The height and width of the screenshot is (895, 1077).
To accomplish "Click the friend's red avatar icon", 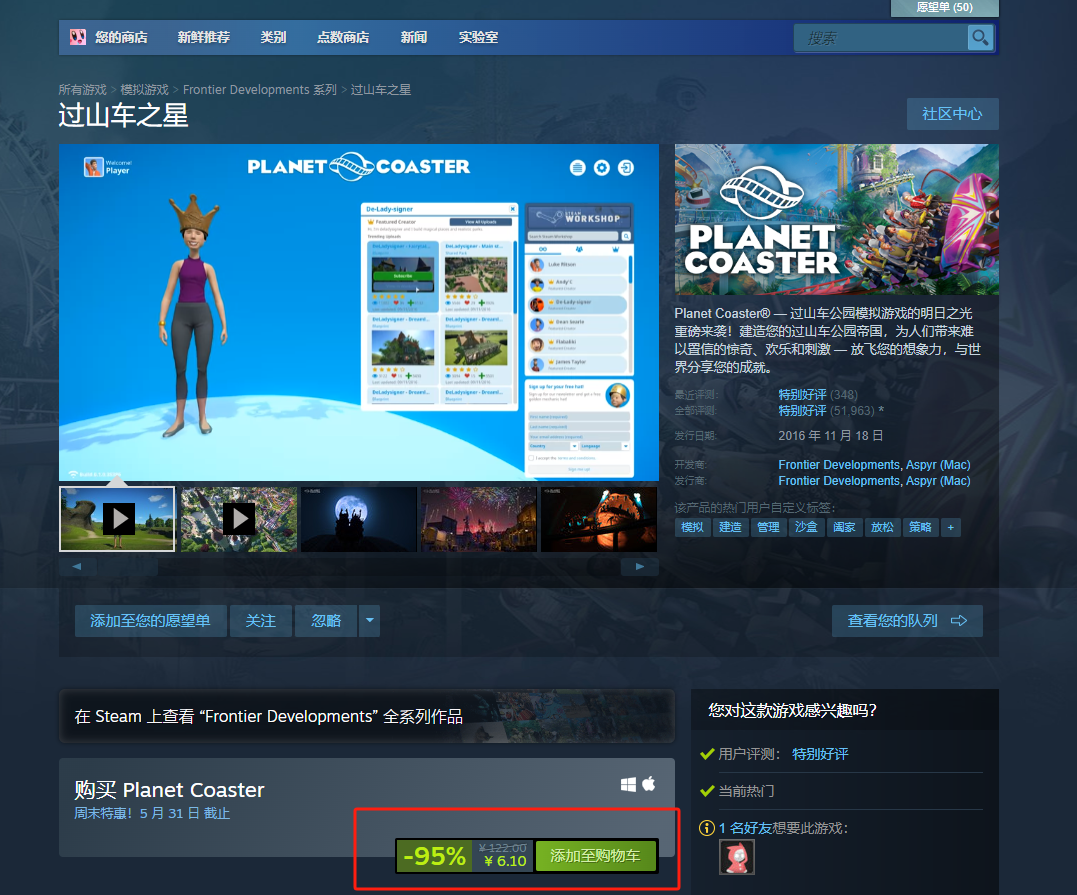I will point(737,858).
